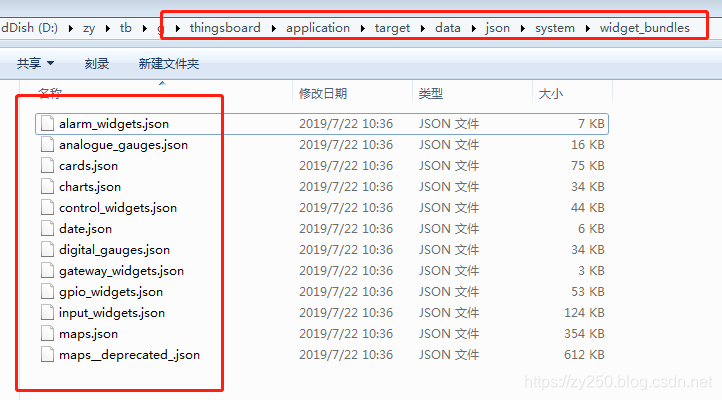Click the charts.json file icon
This screenshot has width=722, height=400.
[47, 186]
